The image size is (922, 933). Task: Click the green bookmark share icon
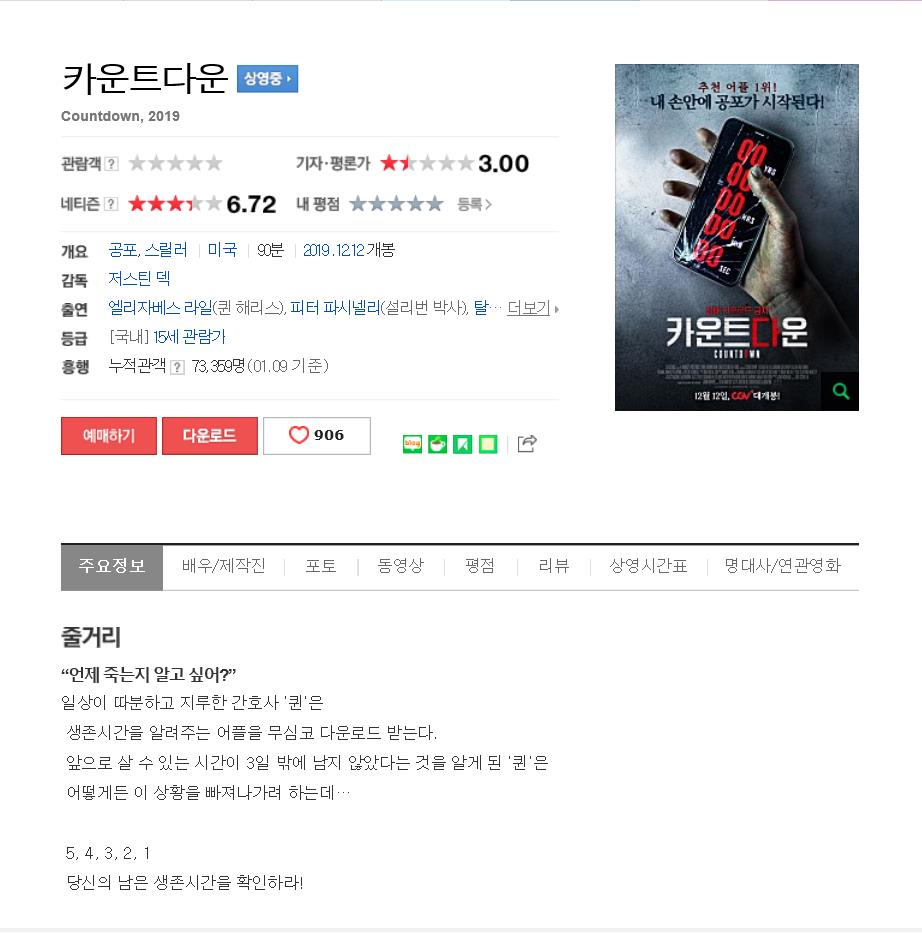[462, 444]
